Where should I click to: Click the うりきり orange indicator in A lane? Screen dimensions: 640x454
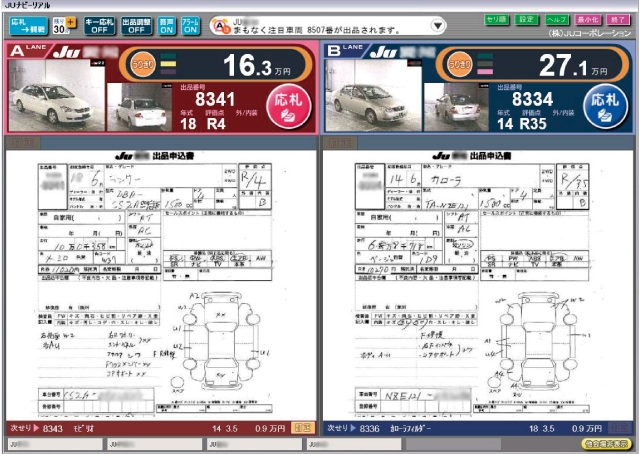143,64
